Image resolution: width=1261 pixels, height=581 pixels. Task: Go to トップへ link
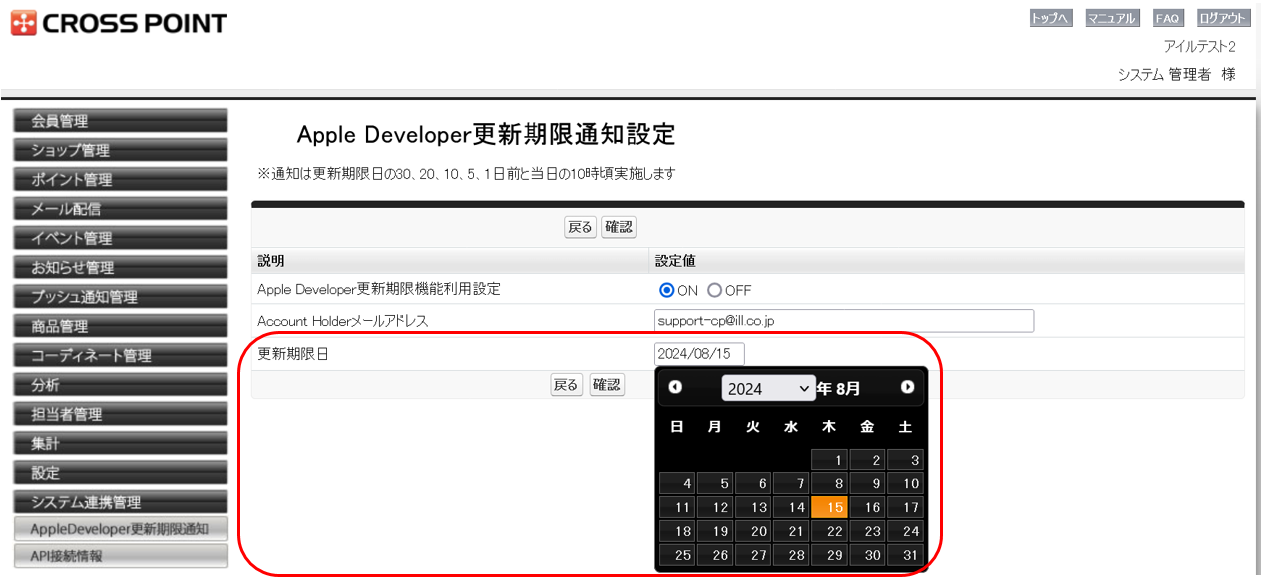pos(1051,18)
